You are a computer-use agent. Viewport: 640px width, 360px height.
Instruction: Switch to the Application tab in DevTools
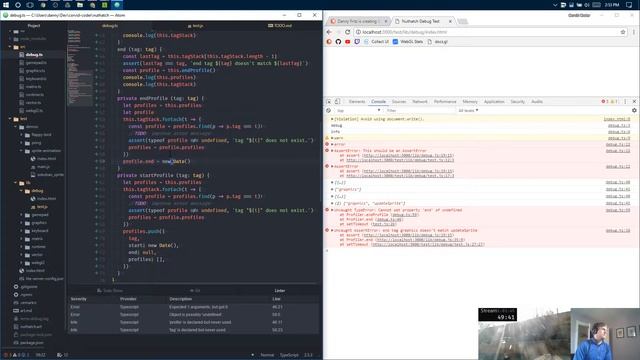(x=494, y=101)
